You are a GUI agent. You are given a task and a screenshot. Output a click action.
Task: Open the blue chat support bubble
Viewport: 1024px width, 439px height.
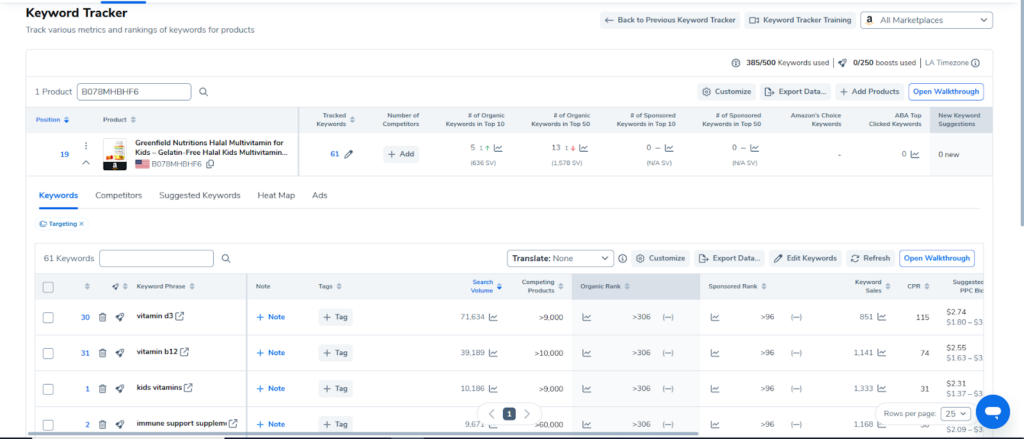coord(991,412)
